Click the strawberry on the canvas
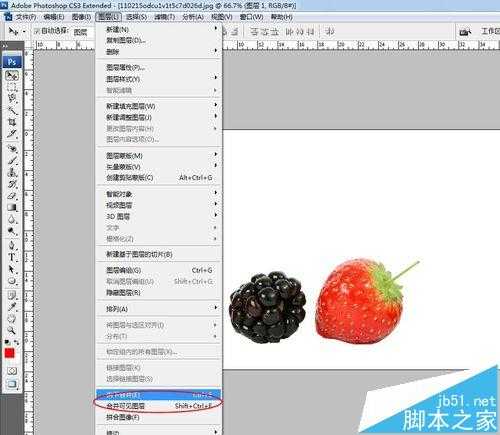 (360, 302)
